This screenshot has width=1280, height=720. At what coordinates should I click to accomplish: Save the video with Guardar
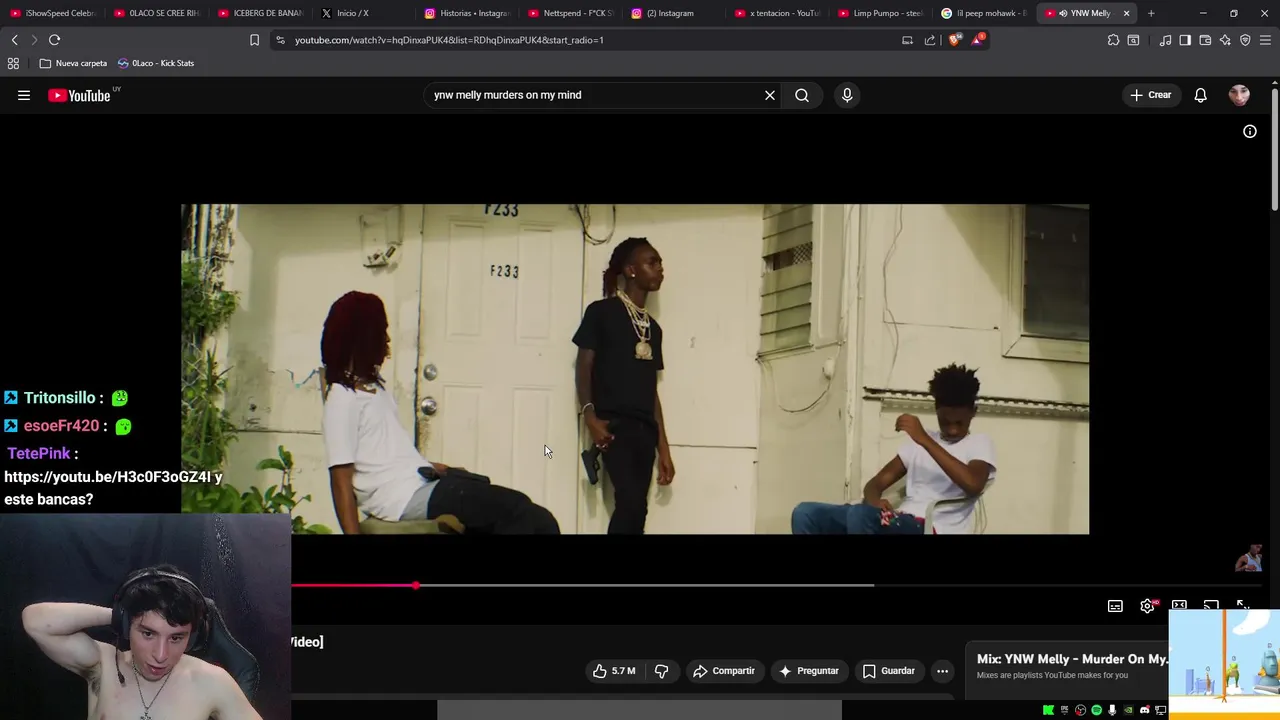tap(889, 671)
